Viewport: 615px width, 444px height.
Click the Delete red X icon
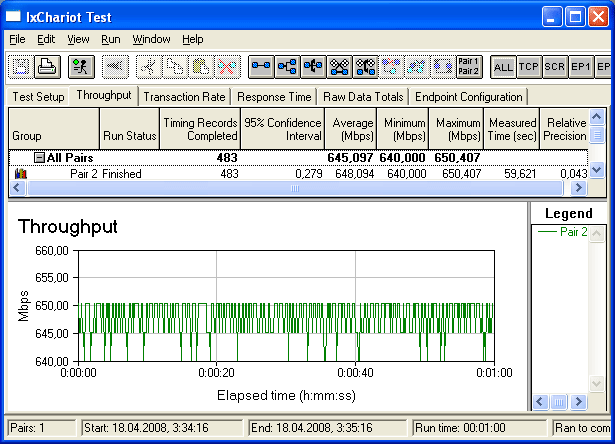[227, 67]
